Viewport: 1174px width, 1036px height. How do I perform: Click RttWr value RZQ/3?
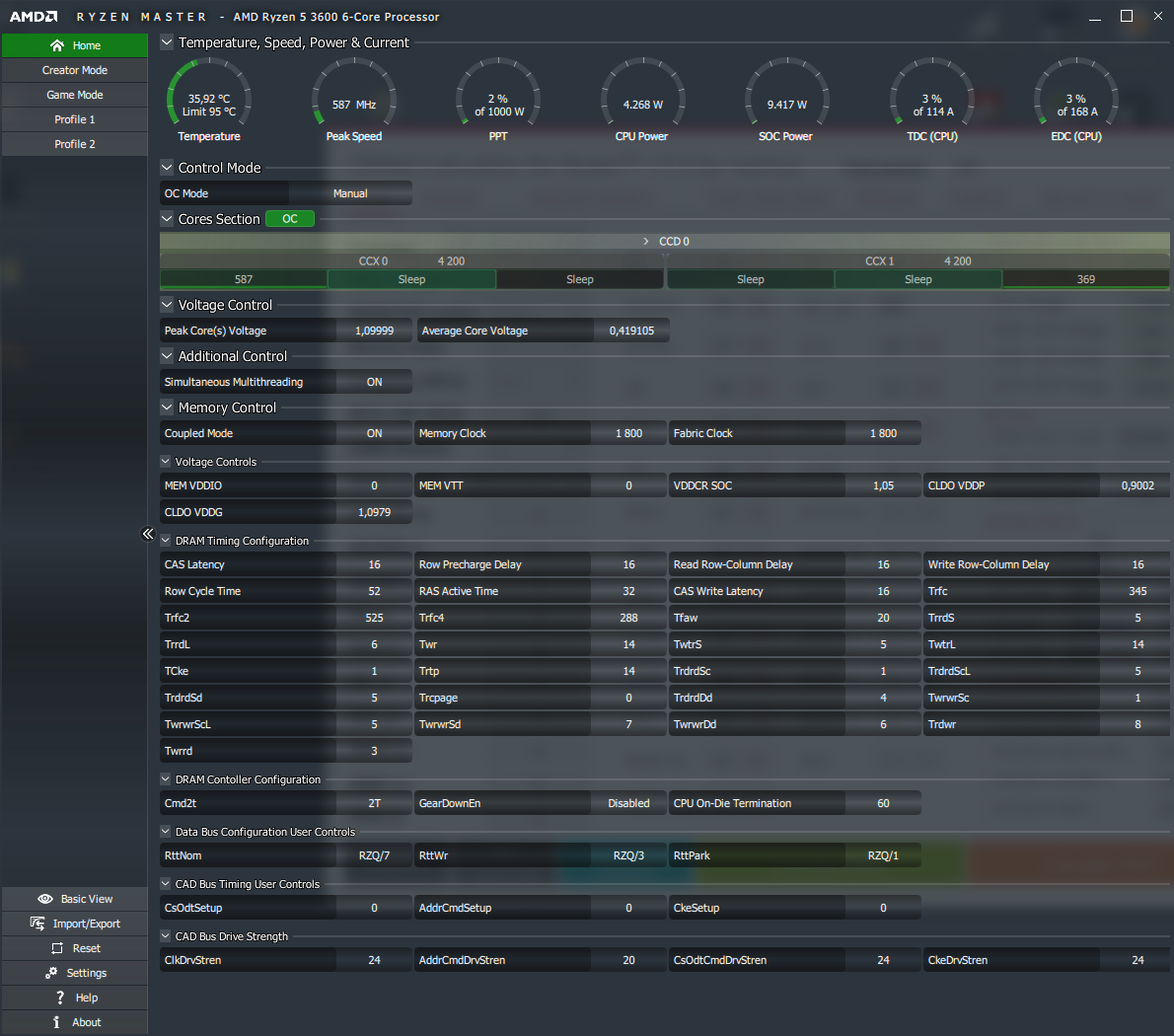pos(629,855)
